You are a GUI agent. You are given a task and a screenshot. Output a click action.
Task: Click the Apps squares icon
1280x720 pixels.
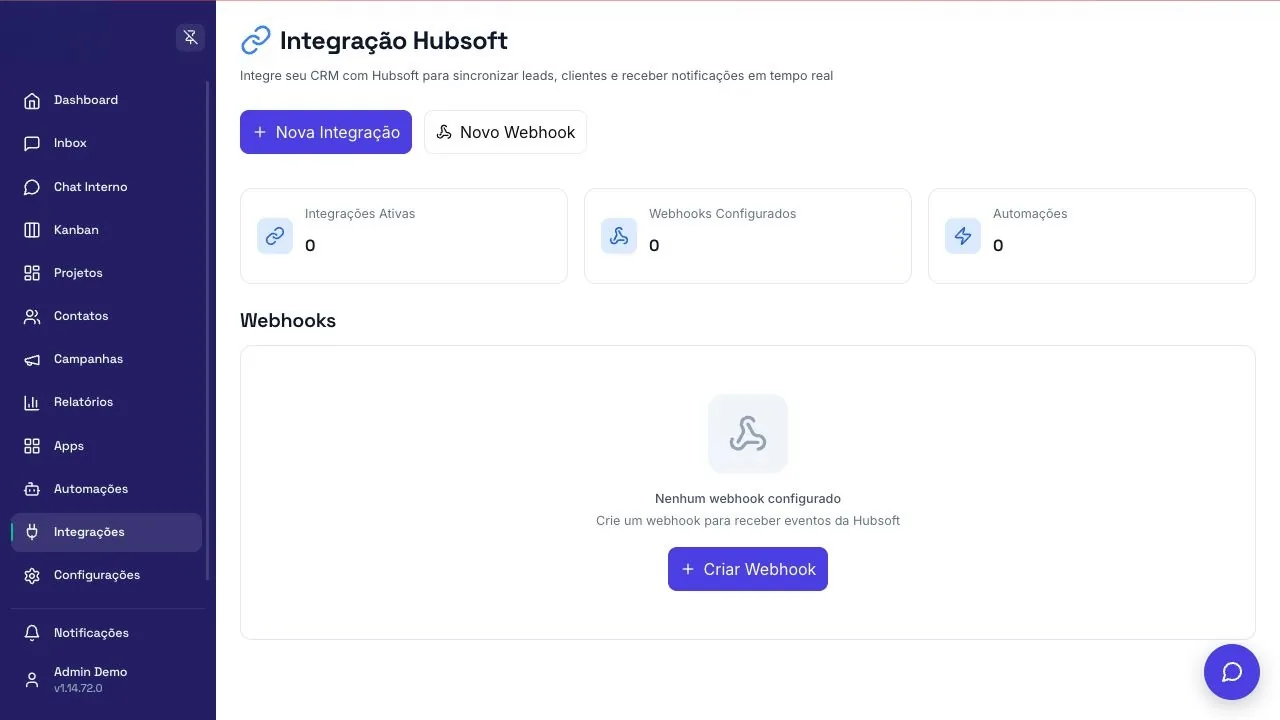pyautogui.click(x=32, y=446)
